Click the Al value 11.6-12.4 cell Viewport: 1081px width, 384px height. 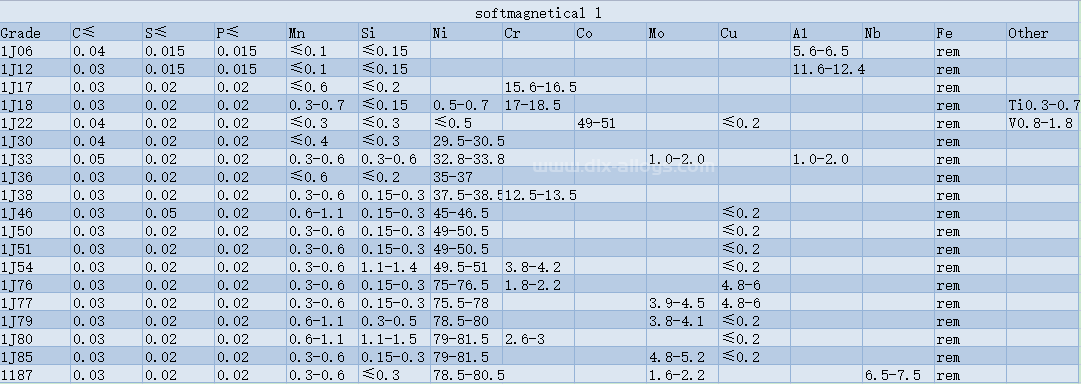[x=826, y=69]
